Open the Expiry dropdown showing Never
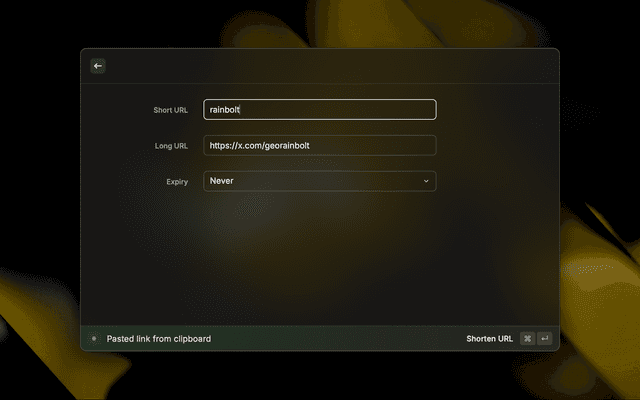 (x=319, y=181)
